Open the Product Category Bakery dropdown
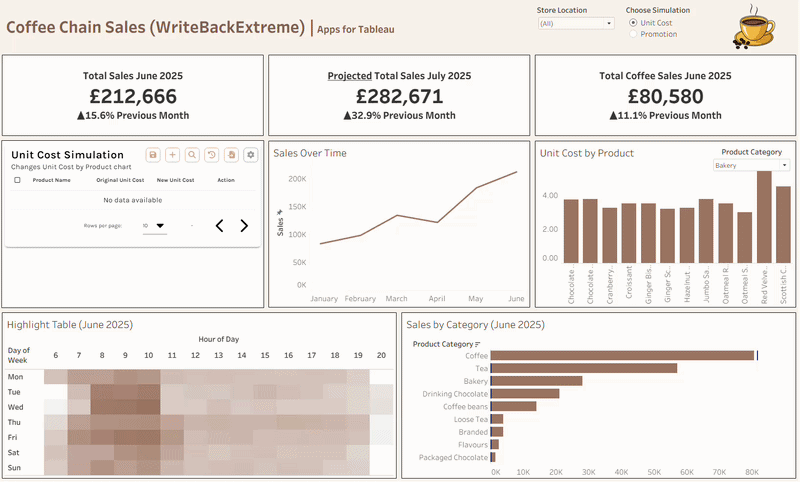This screenshot has width=800, height=482. coord(751,165)
